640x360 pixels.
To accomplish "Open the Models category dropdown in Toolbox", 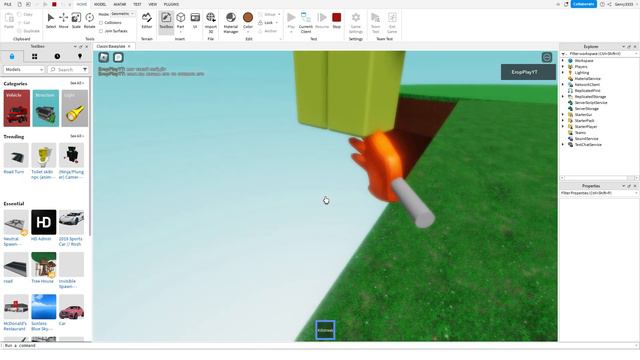I will pyautogui.click(x=24, y=70).
